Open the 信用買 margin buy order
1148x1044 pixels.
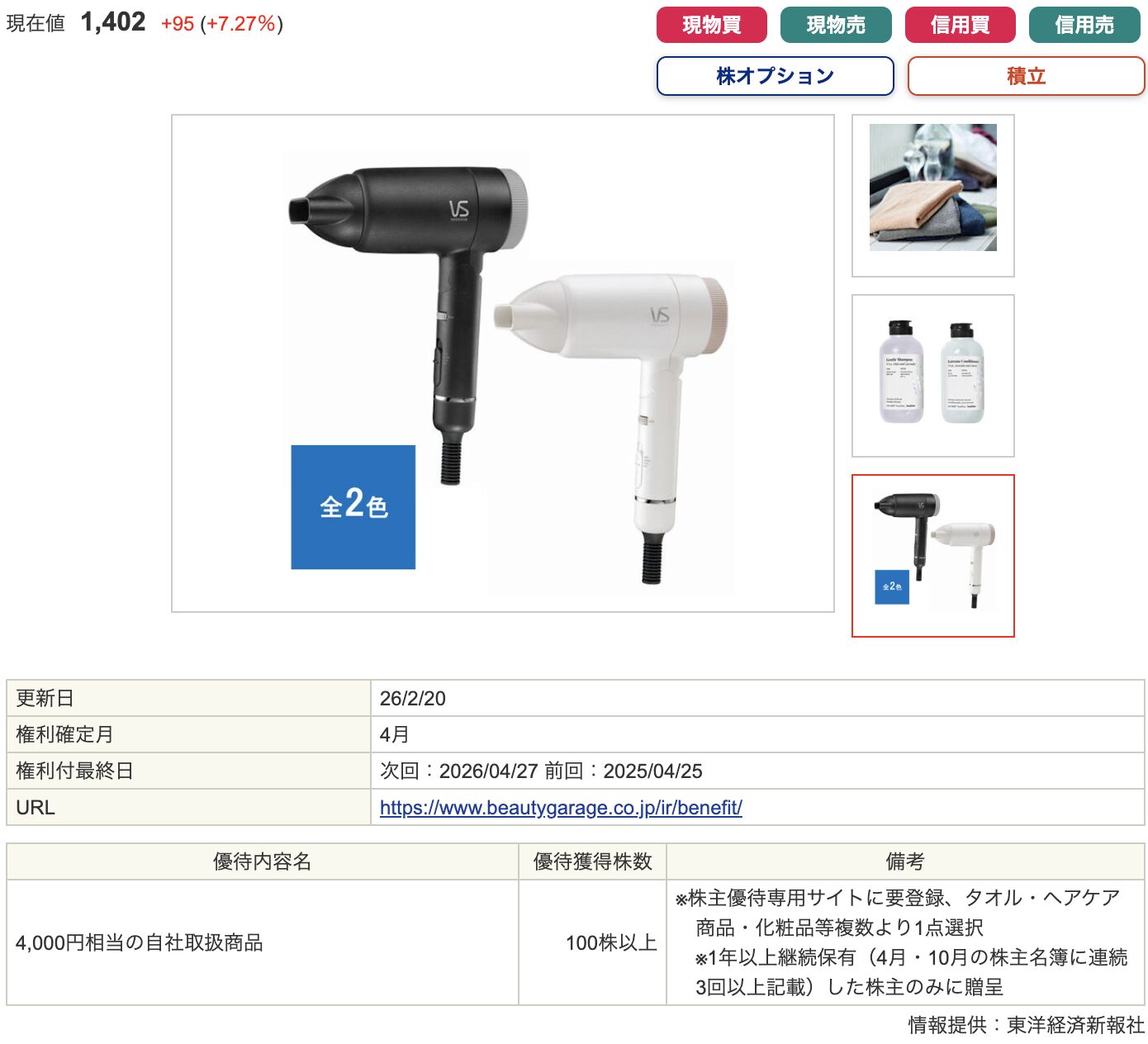click(x=960, y=25)
